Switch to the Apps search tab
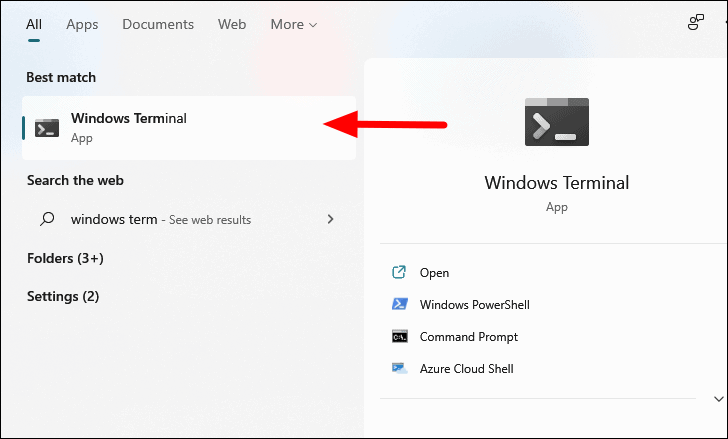This screenshot has width=728, height=439. coord(82,24)
